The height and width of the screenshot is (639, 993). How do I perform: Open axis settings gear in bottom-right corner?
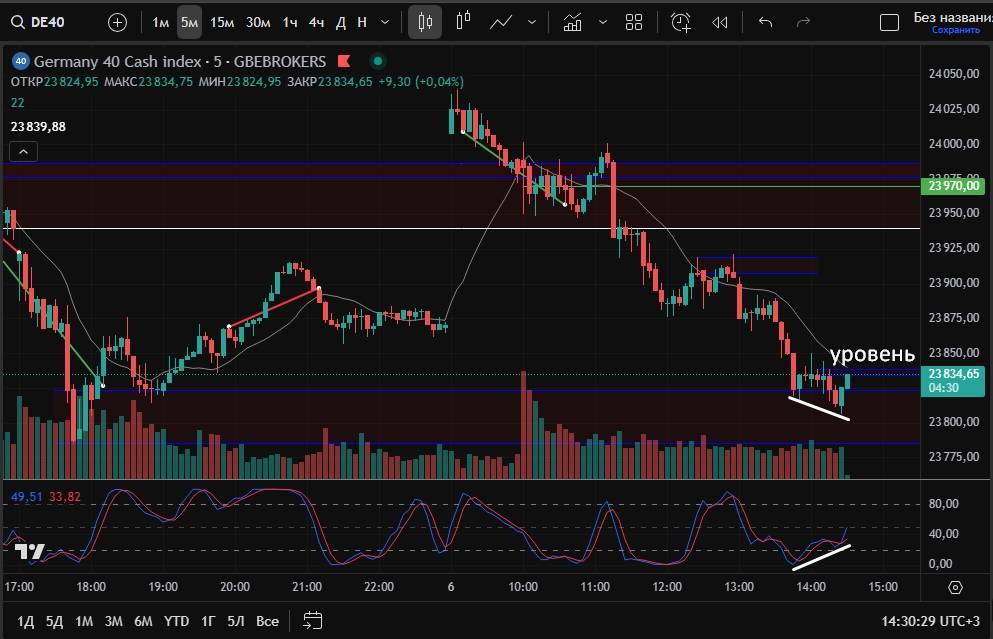click(955, 587)
